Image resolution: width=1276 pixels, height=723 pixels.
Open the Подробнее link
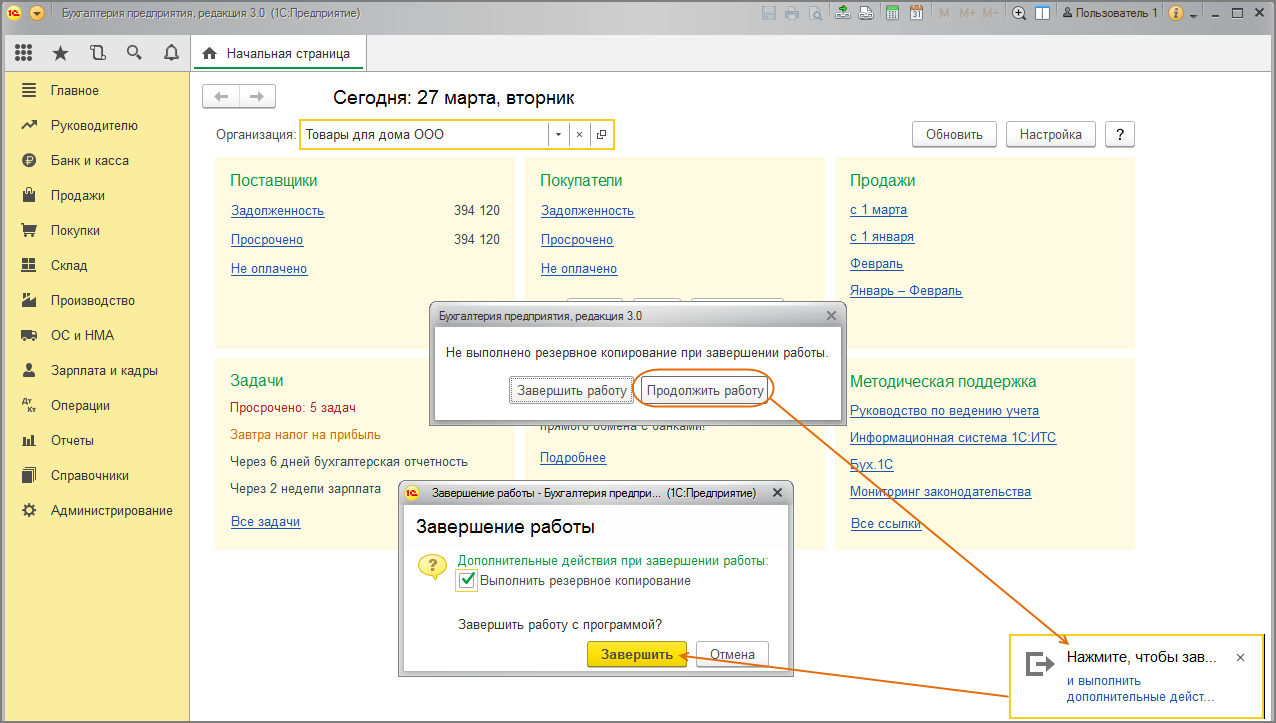(x=573, y=457)
